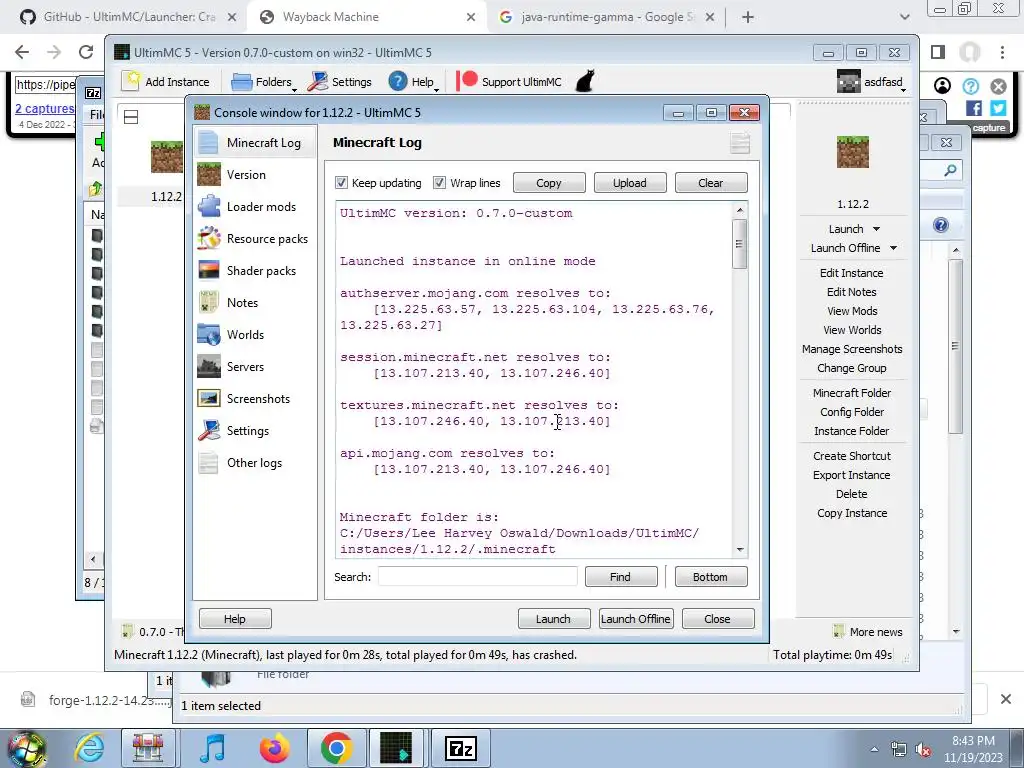Viewport: 1024px width, 768px height.
Task: Select the Resource packs paint icon
Action: 208,238
